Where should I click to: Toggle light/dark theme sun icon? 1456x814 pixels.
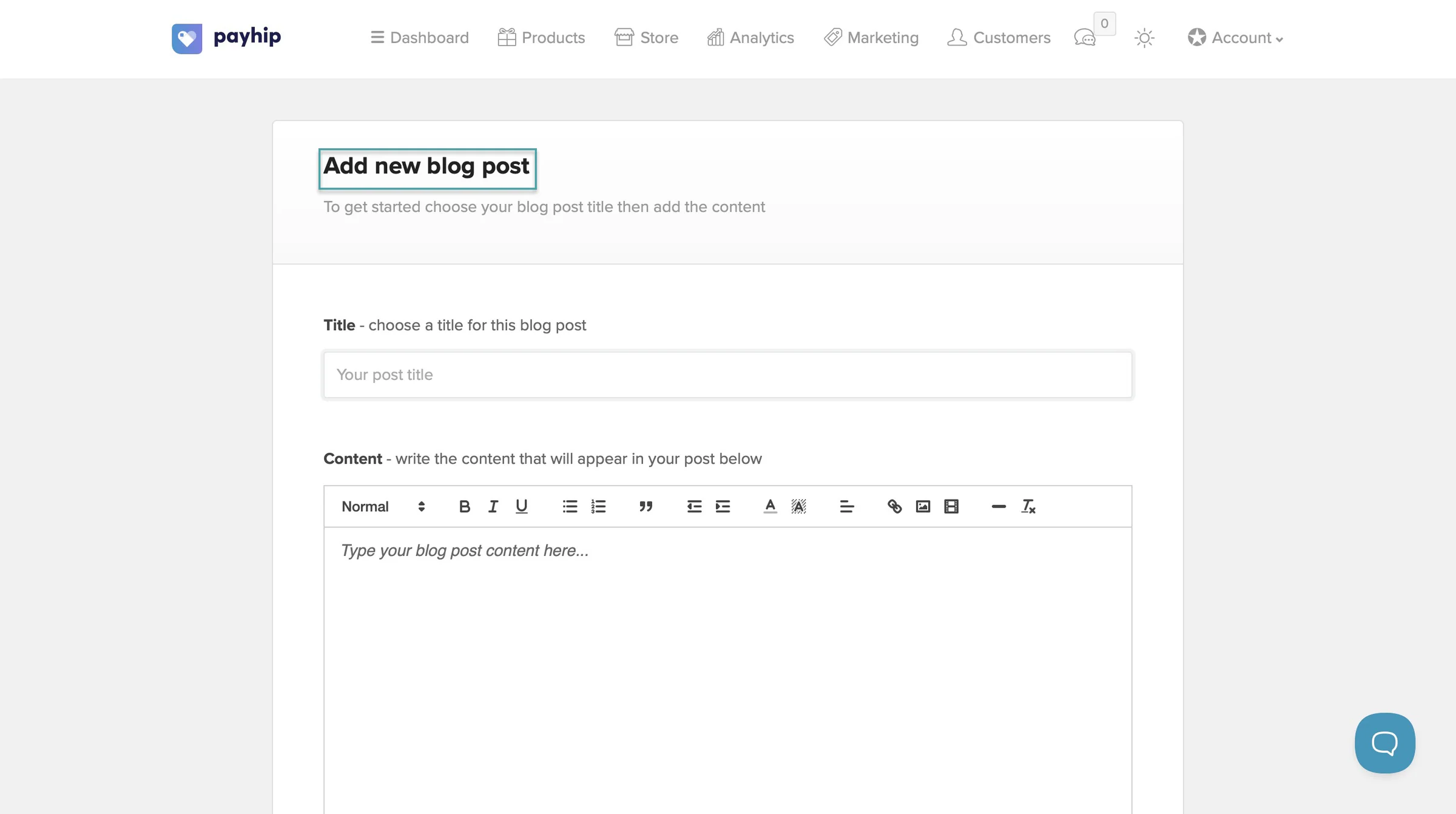1144,38
